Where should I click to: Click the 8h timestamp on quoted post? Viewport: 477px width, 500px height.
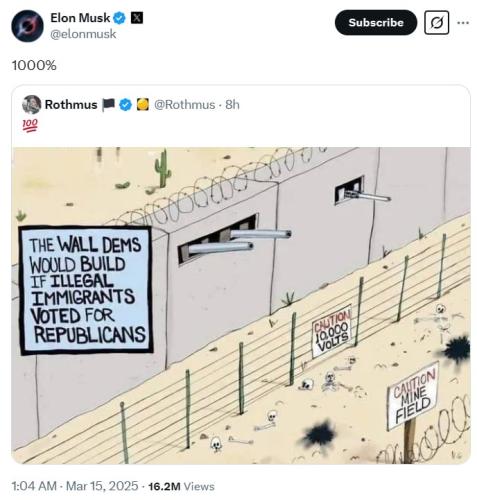tap(232, 105)
